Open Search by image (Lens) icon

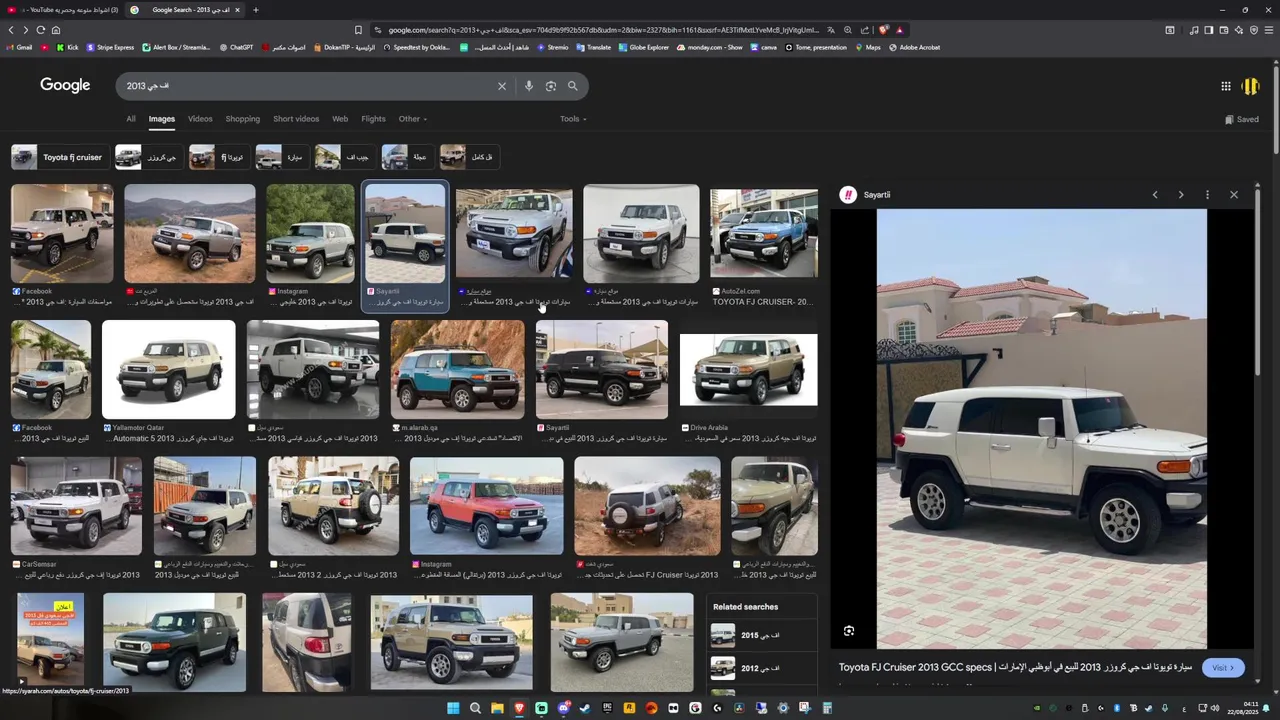tap(551, 86)
